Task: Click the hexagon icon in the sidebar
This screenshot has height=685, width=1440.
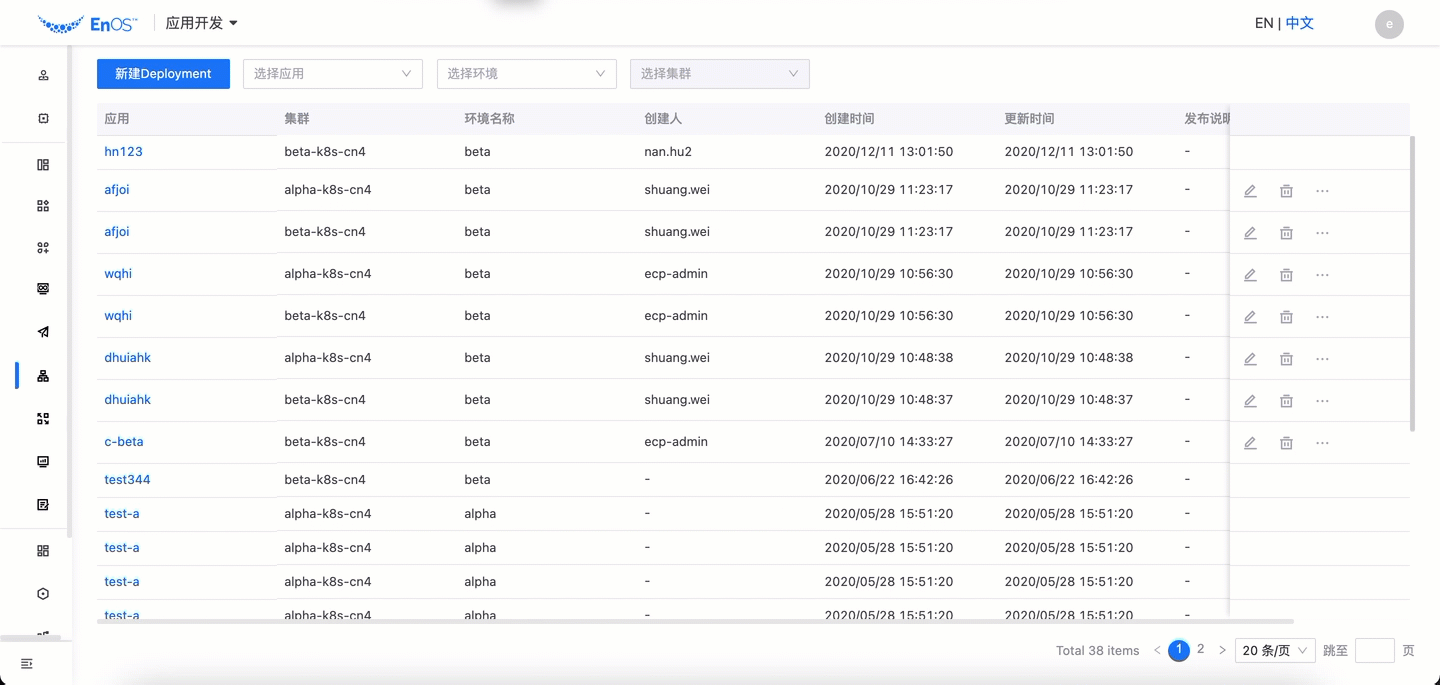Action: click(x=43, y=594)
